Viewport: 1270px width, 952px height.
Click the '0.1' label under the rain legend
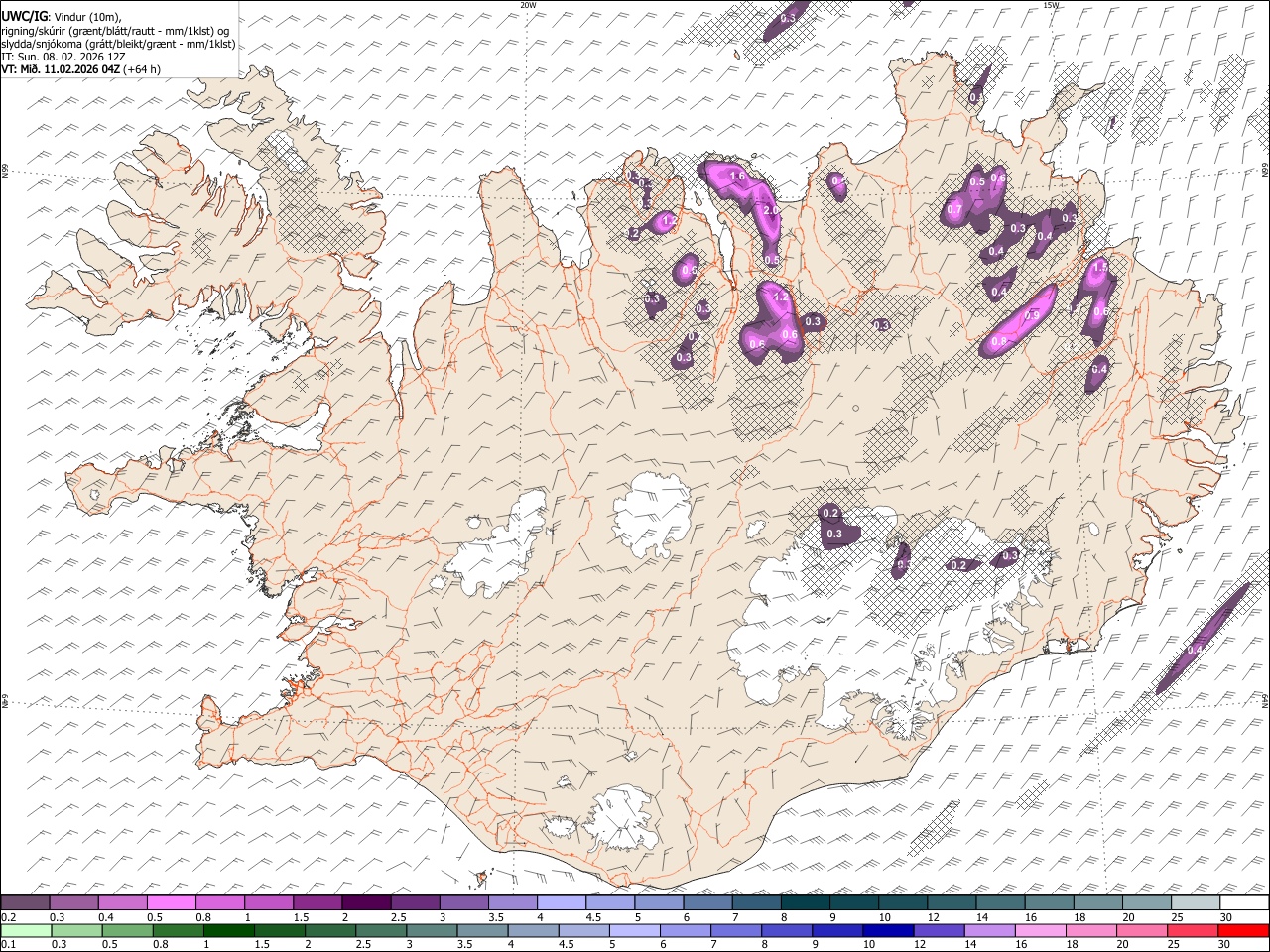[x=8, y=944]
